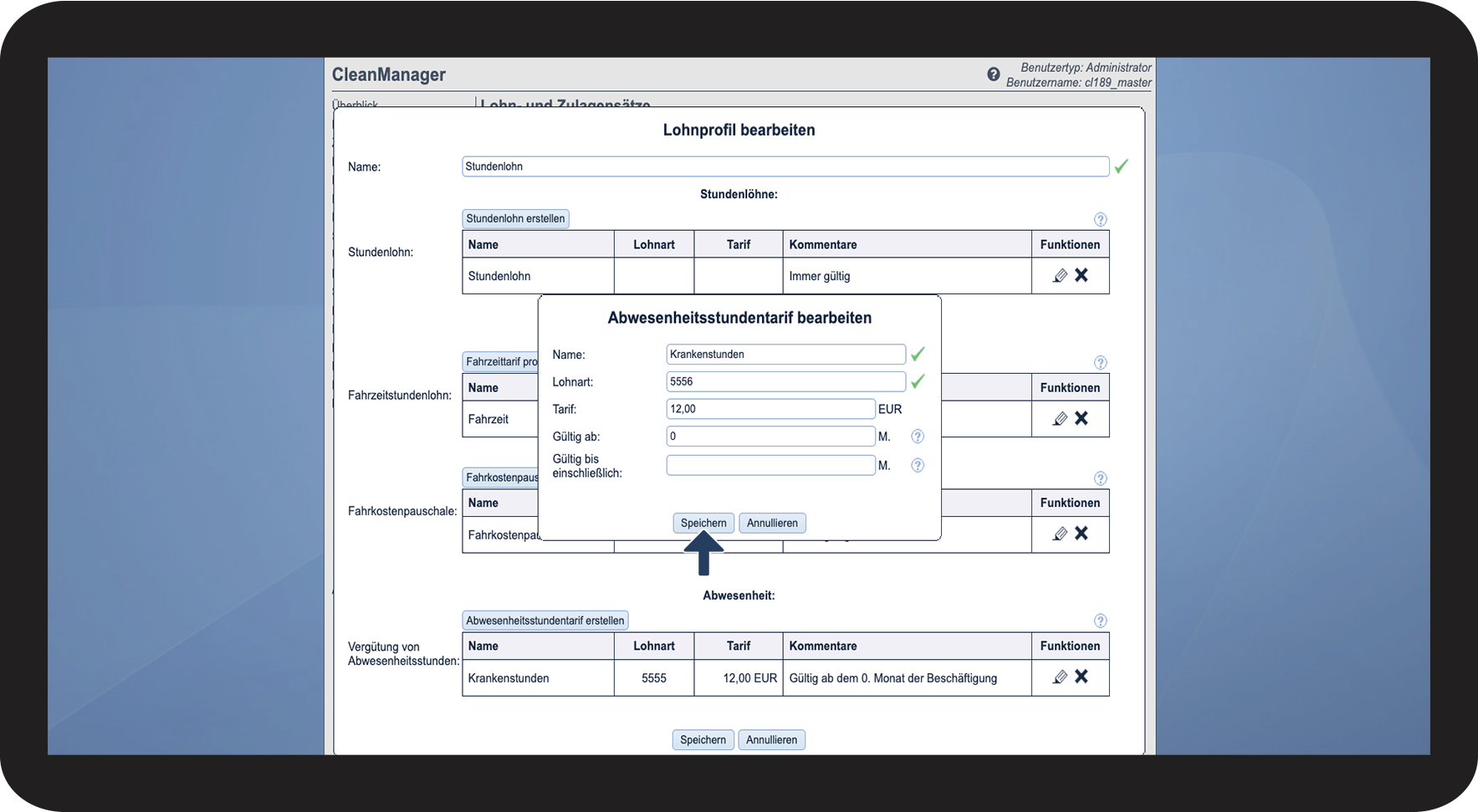The height and width of the screenshot is (812, 1478).
Task: Edit the Stundenlohn row with pencil icon
Action: coord(1060,275)
